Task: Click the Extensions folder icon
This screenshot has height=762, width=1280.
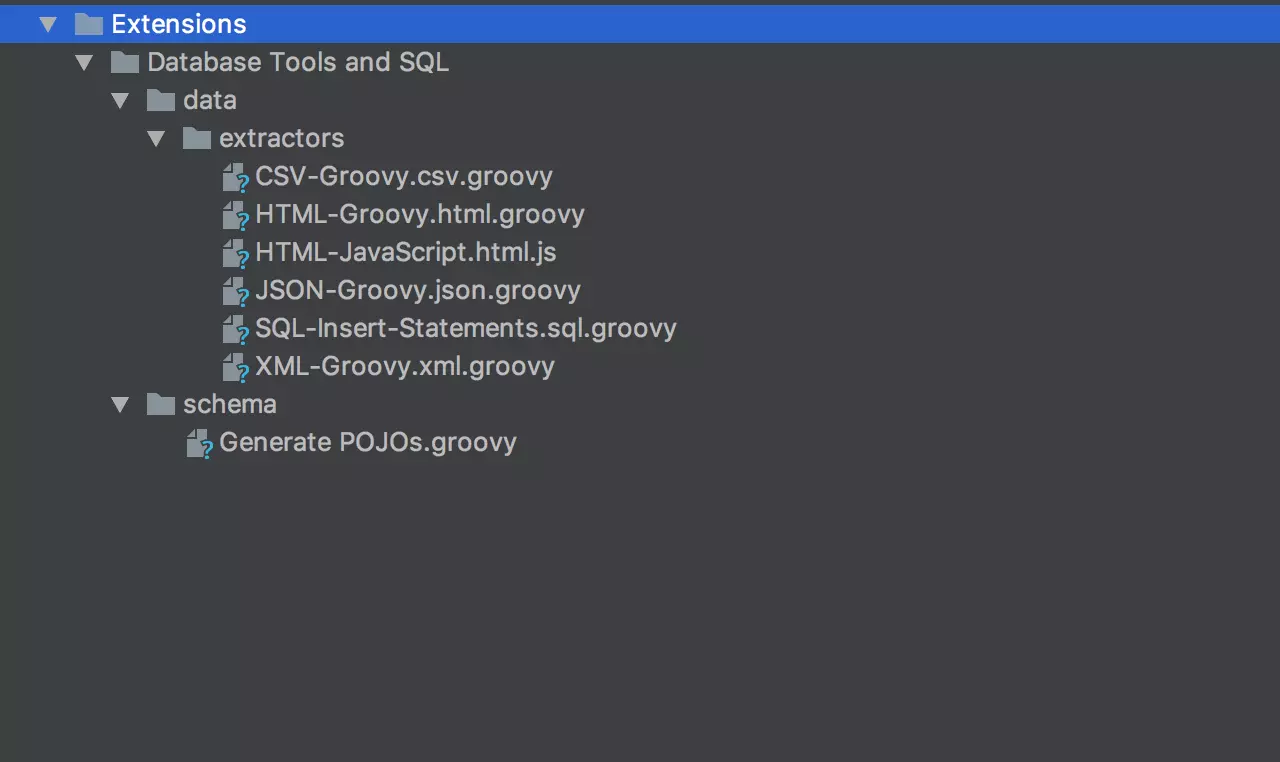Action: tap(89, 24)
